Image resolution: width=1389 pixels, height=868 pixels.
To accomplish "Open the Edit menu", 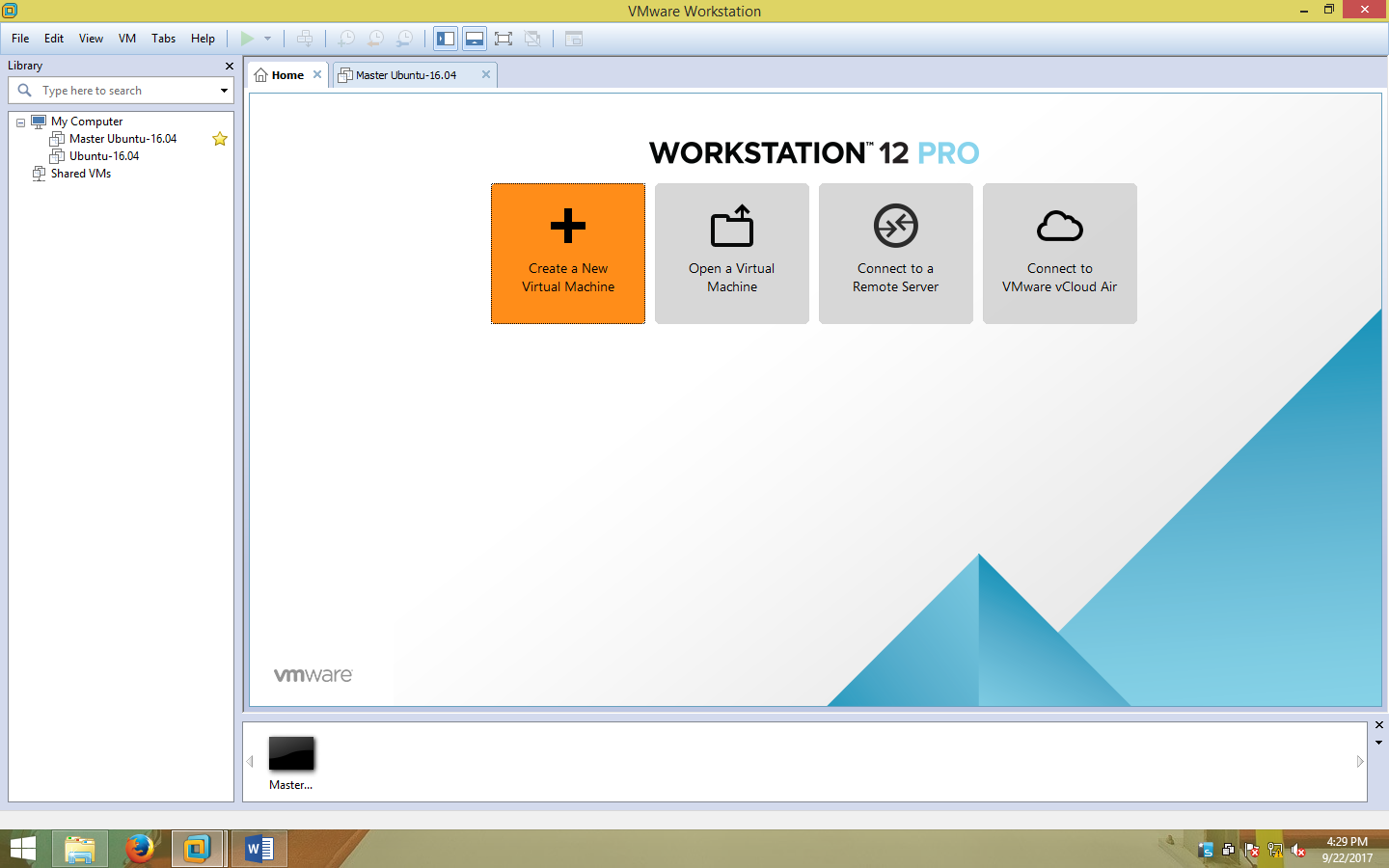I will coord(54,39).
